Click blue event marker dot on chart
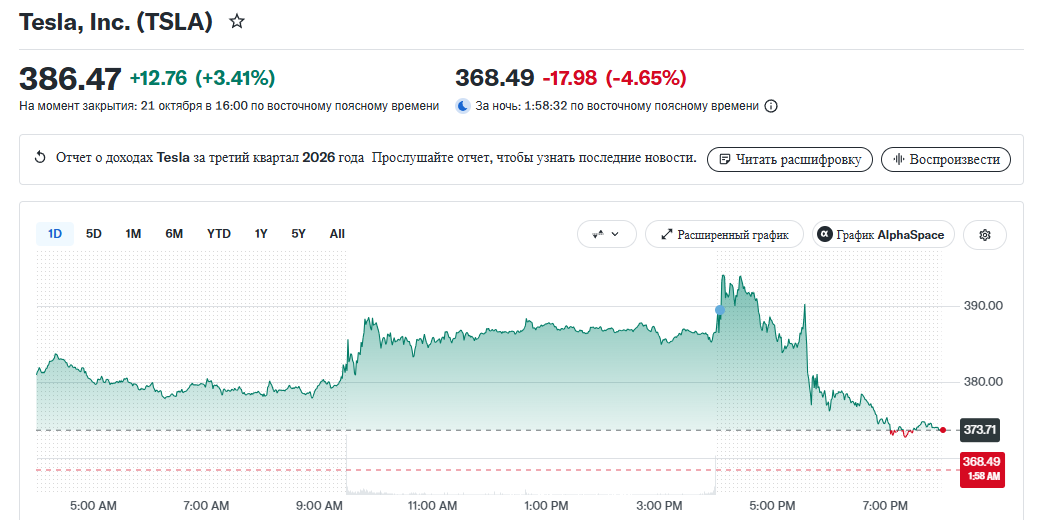The height and width of the screenshot is (520, 1037). tap(720, 310)
